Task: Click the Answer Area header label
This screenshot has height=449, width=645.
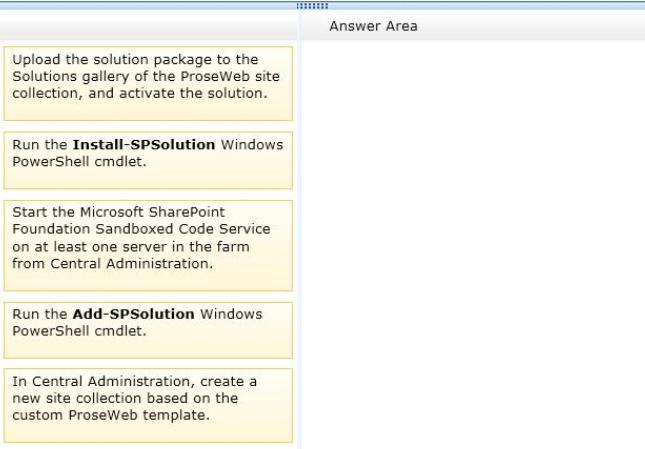Action: coord(373,26)
